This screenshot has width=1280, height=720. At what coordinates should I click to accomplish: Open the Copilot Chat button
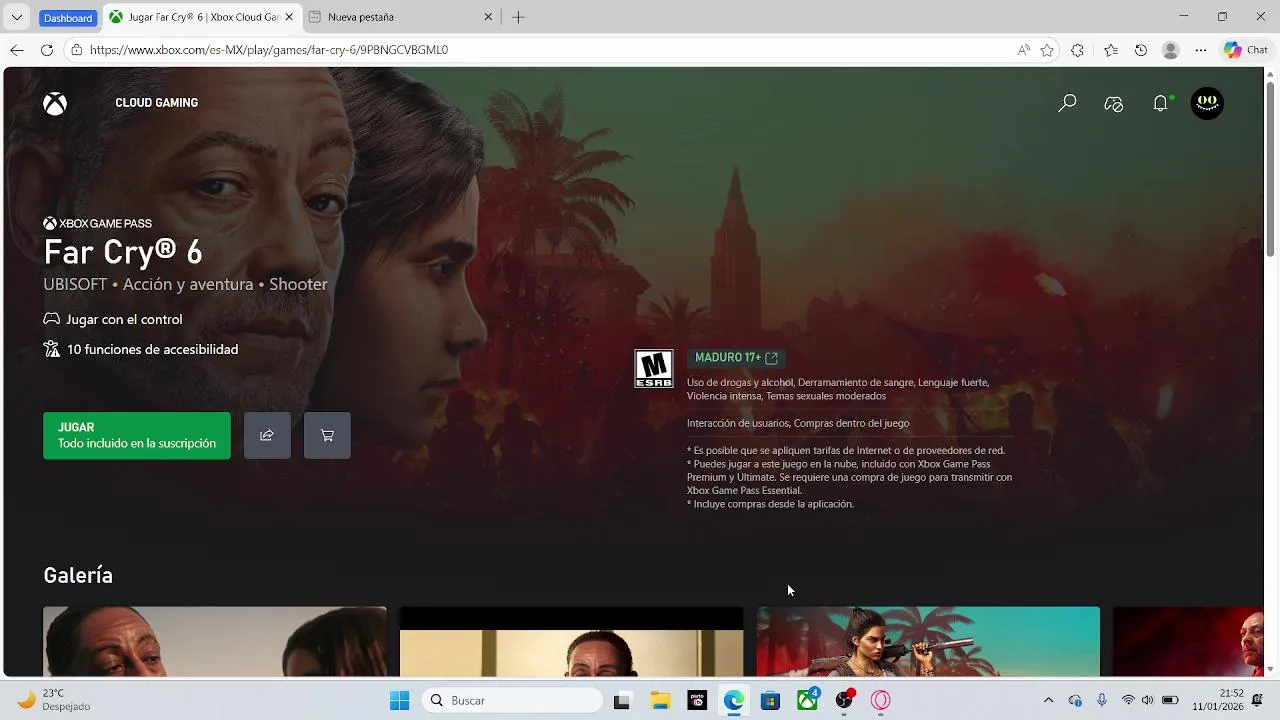click(1246, 50)
